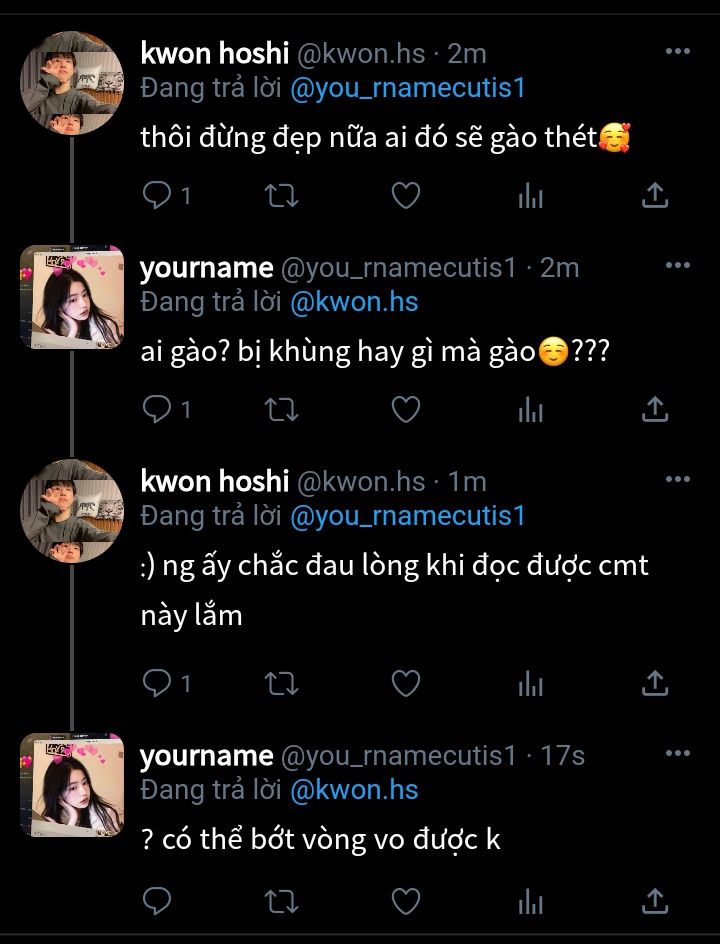Open more options on the 'ai gào?' tweet
Image resolution: width=720 pixels, height=944 pixels.
[677, 266]
